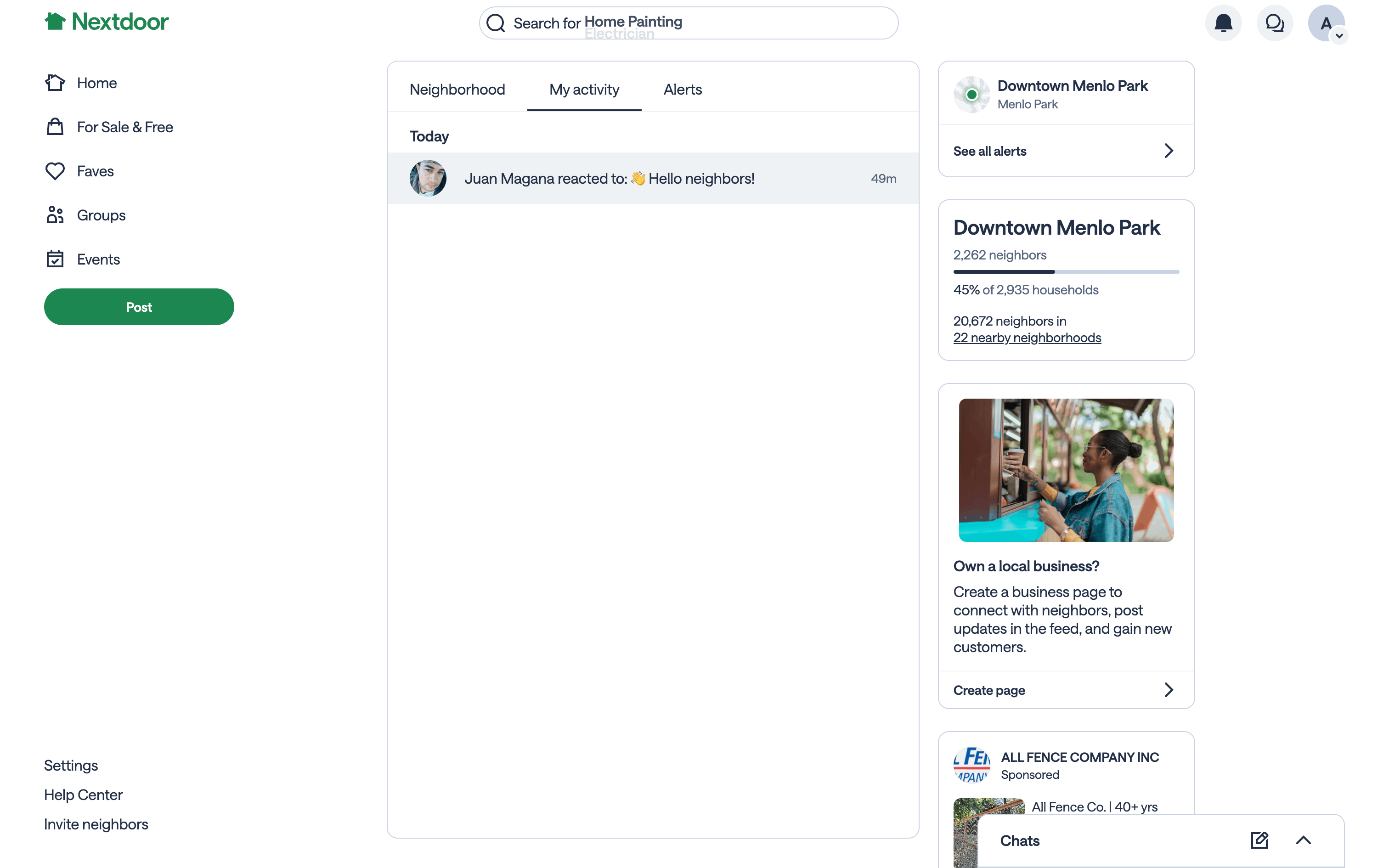
Task: Start a new chat with the compose icon
Action: (1259, 840)
